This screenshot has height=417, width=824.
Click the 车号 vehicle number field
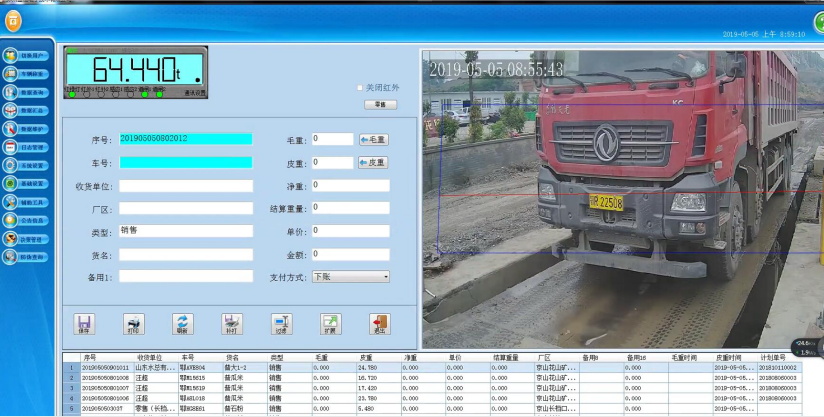click(186, 162)
